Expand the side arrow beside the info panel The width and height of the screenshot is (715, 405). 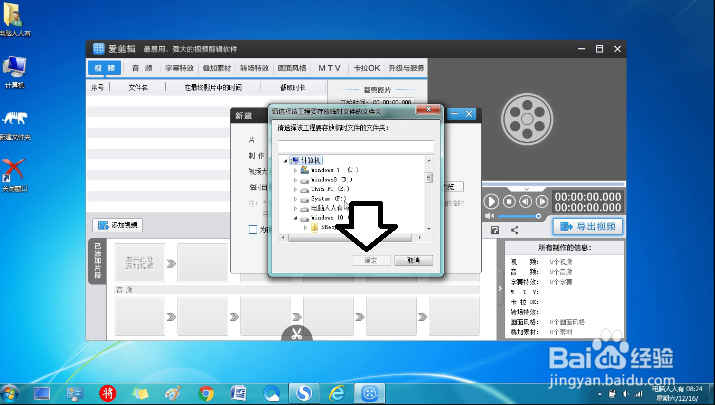click(x=500, y=288)
